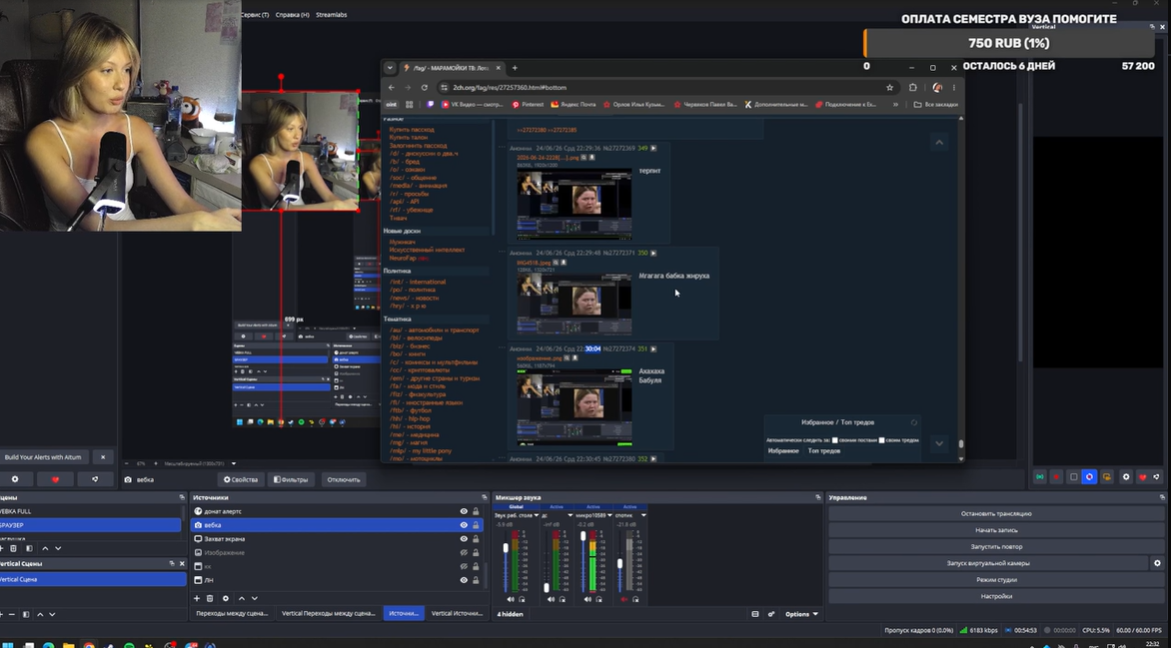Move selected source up in Sources list
The image size is (1171, 648).
241,598
